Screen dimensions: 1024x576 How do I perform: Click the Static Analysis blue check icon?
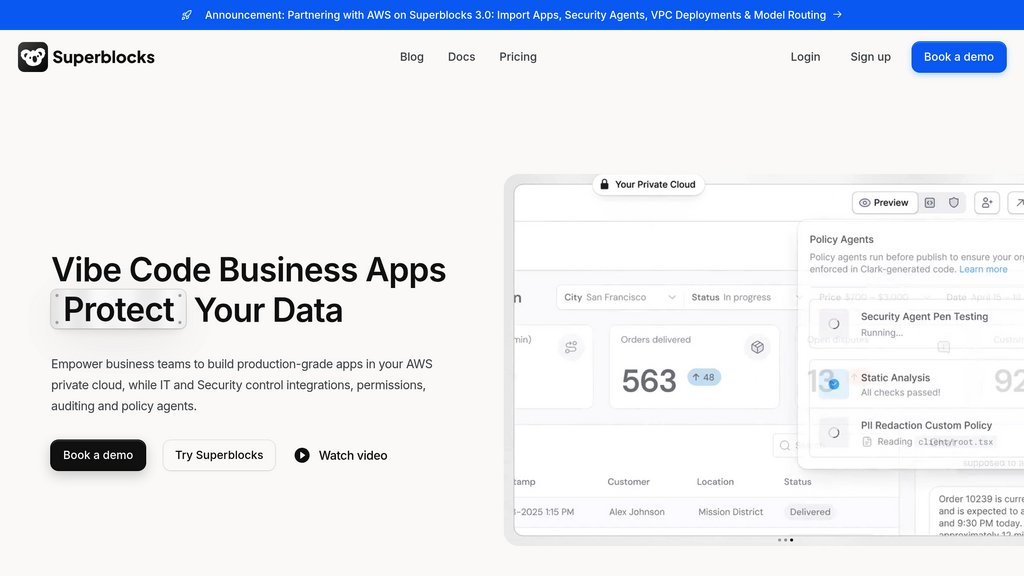click(x=834, y=384)
